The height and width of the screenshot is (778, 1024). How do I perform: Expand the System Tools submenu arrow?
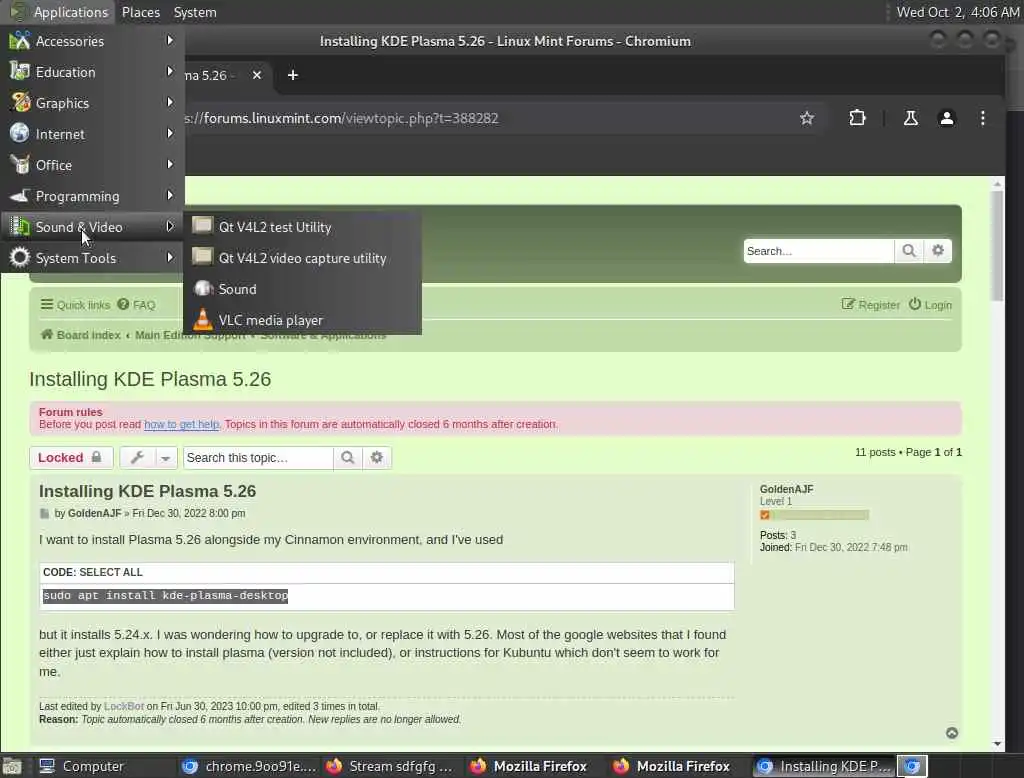[x=170, y=257]
